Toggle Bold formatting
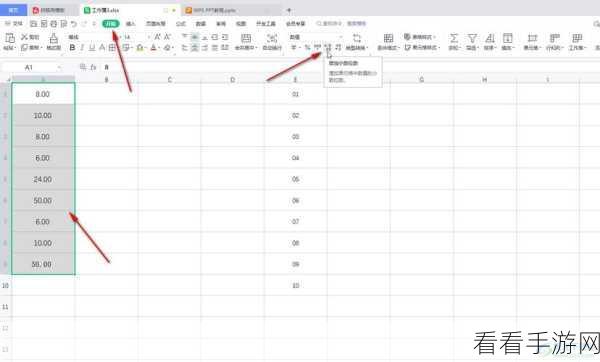The width and height of the screenshot is (600, 362). 72,47
